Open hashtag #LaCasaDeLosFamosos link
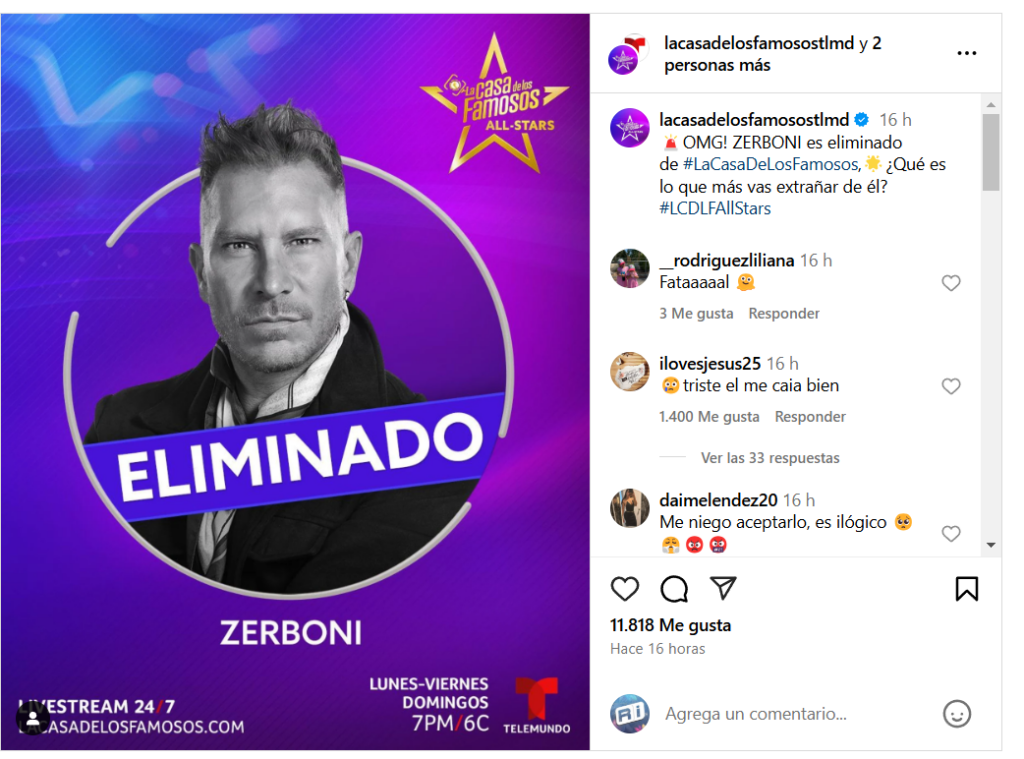The image size is (1024, 759). pyautogui.click(x=771, y=164)
